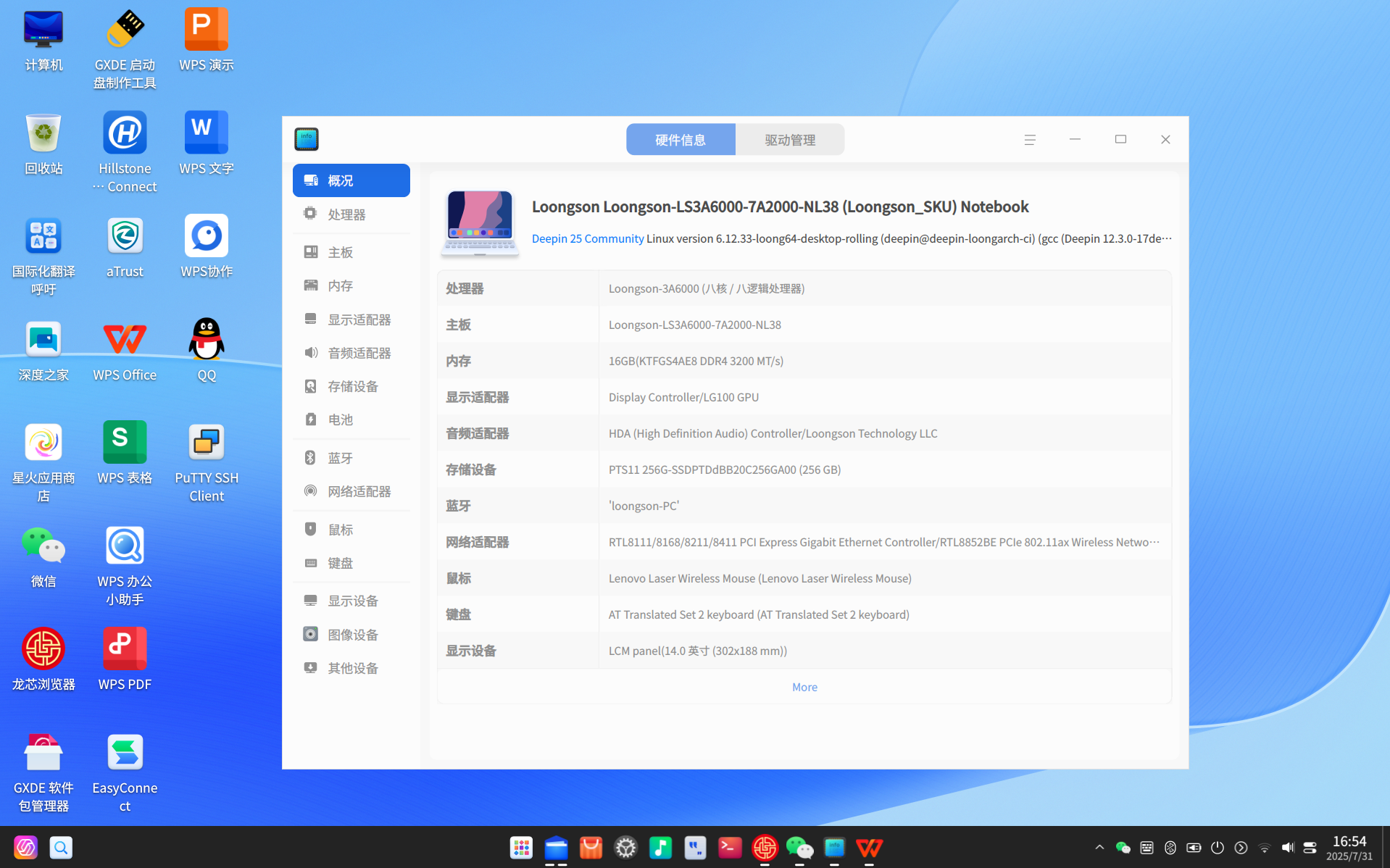Screen dimensions: 1390x868
Task: Click the 16GB memory value row
Action: coord(696,361)
